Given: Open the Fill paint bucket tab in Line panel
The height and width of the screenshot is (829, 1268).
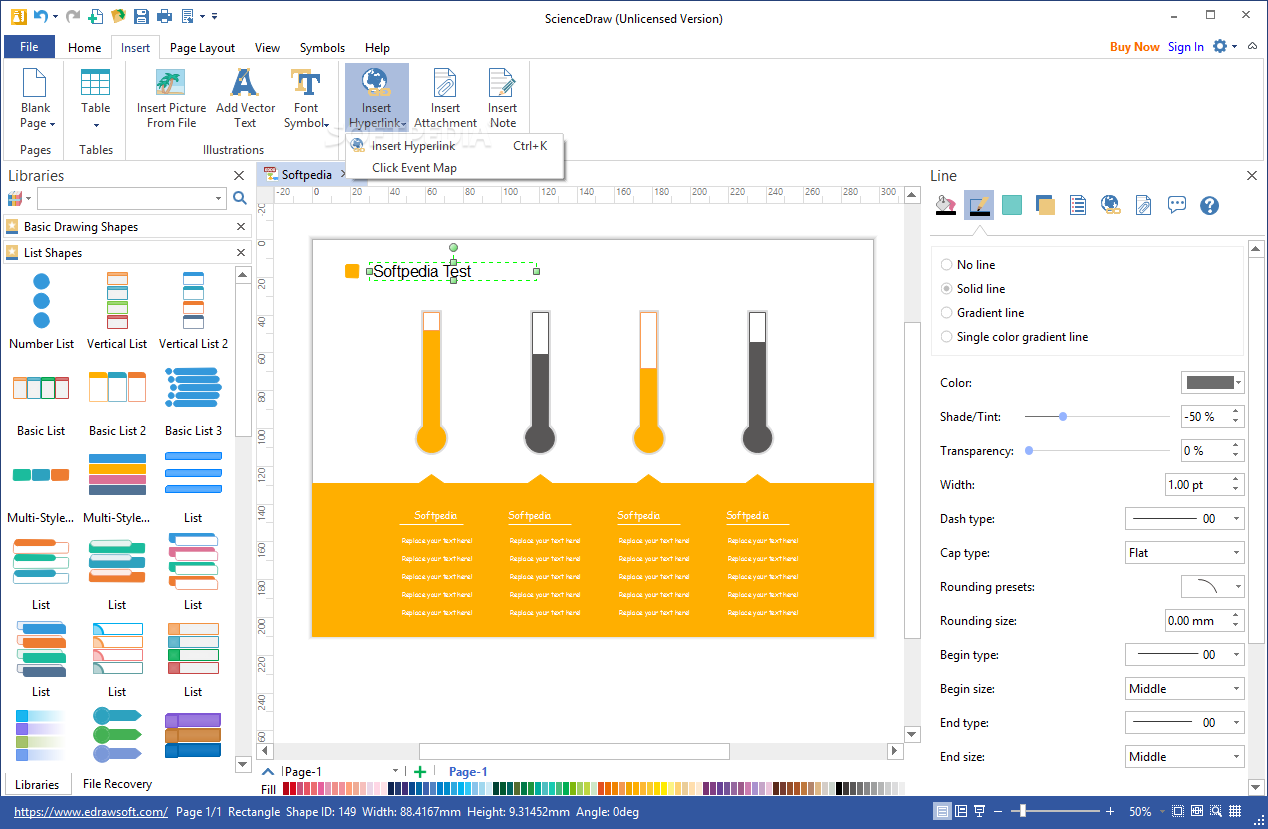Looking at the screenshot, I should point(944,205).
